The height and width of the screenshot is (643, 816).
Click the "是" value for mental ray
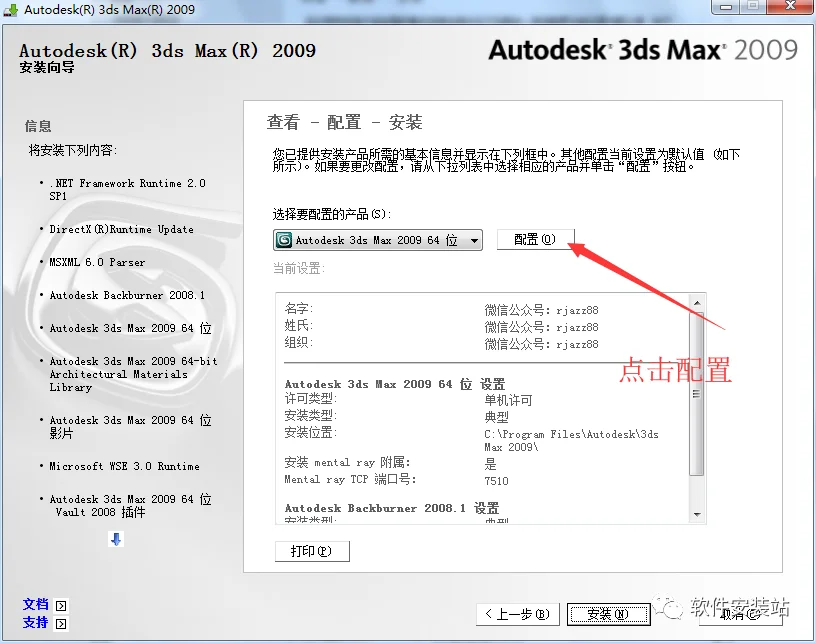tap(490, 464)
